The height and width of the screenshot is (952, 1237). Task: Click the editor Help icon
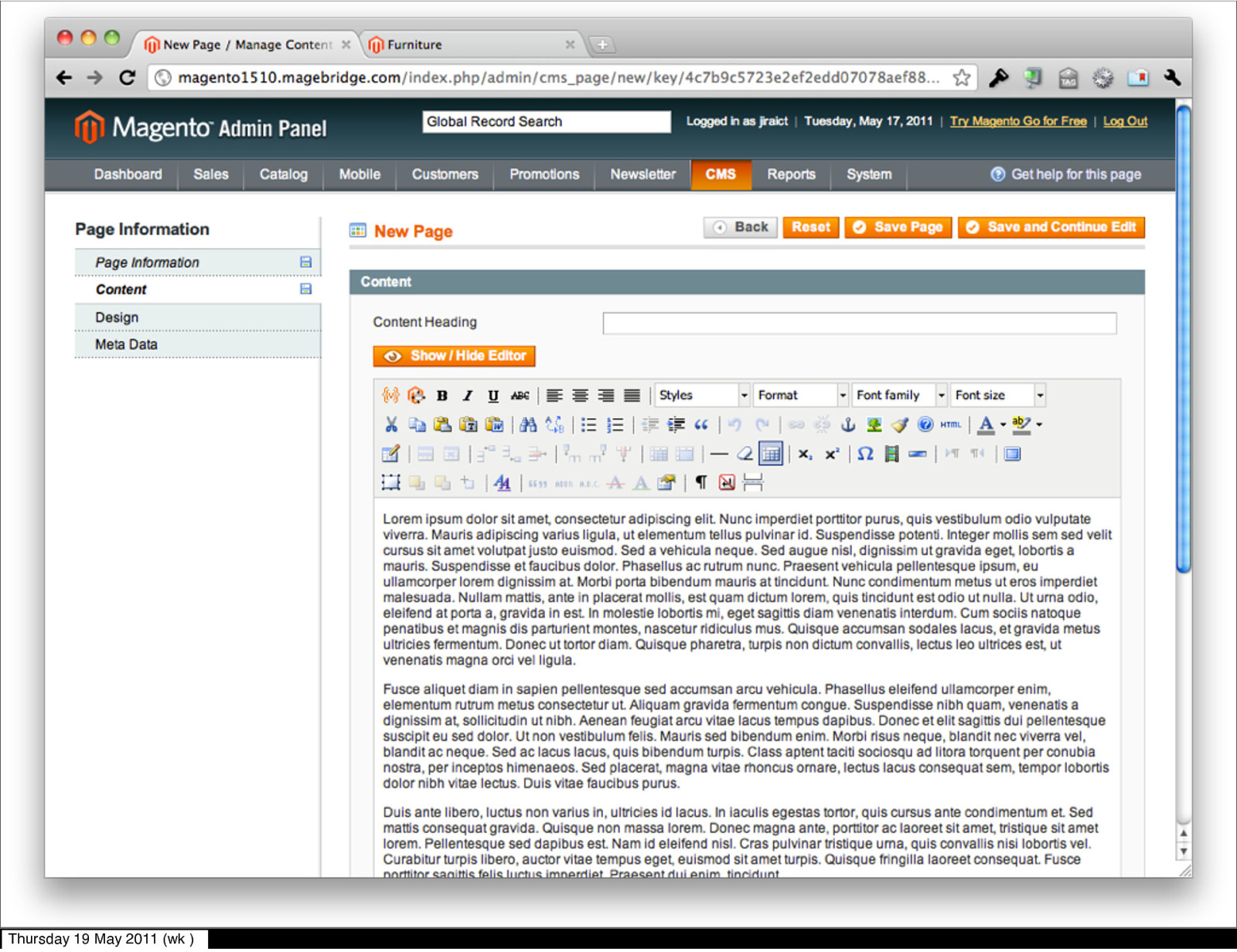point(925,424)
